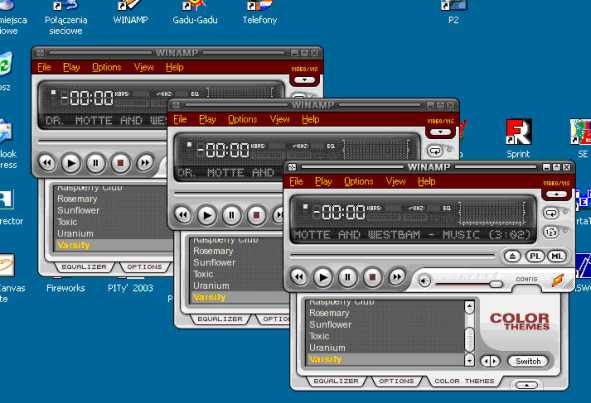Open the P2 desktop shortcut

coord(453,12)
